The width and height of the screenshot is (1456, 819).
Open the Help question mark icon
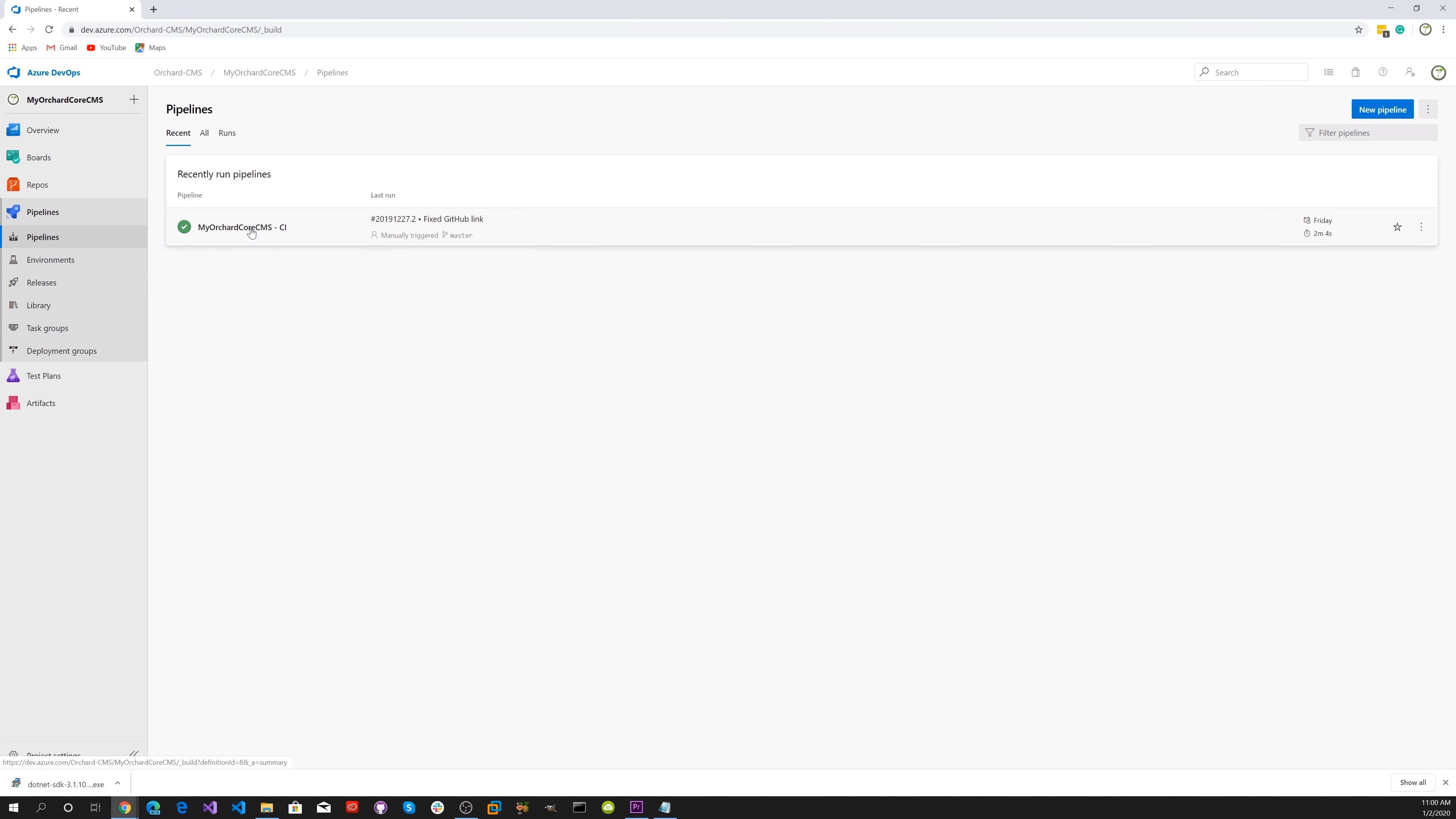[1382, 72]
